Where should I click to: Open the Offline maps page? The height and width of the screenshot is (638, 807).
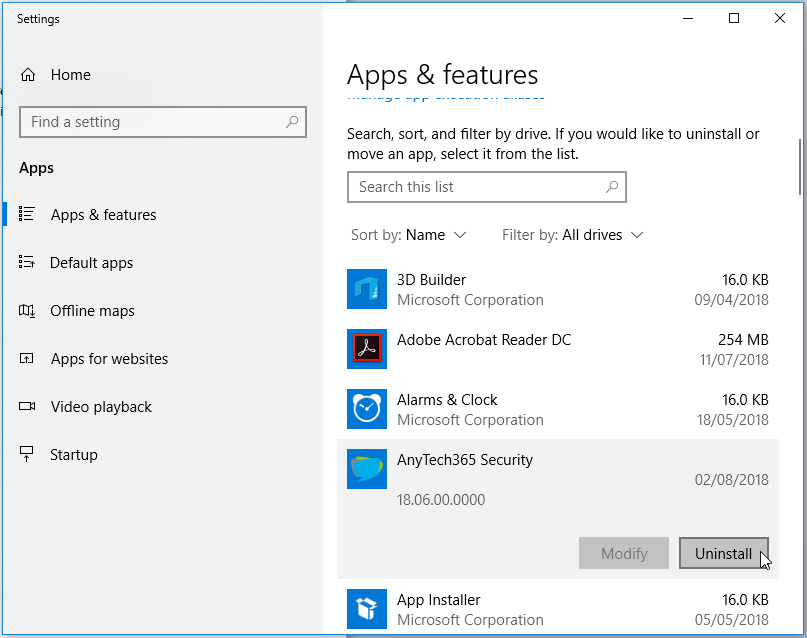tap(92, 311)
